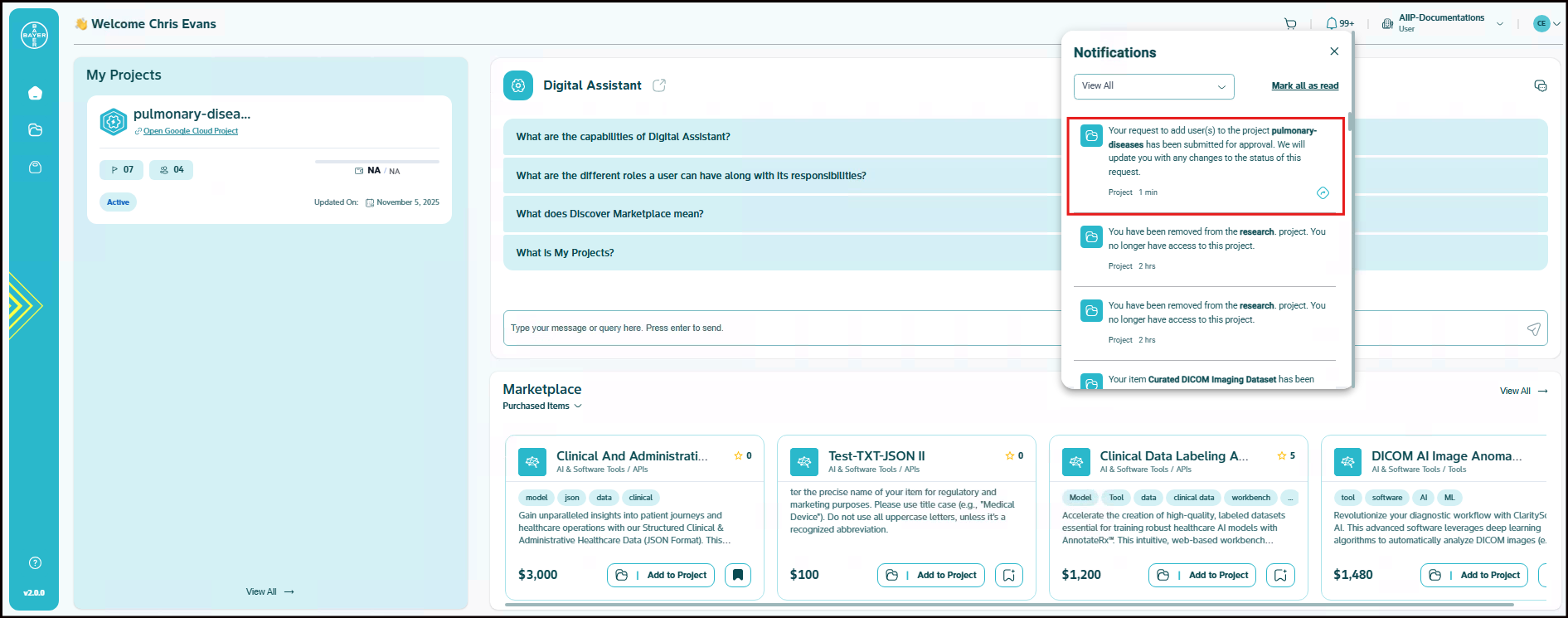Expand the Purchased Items dropdown
This screenshot has width=1568, height=618.
coord(542,406)
